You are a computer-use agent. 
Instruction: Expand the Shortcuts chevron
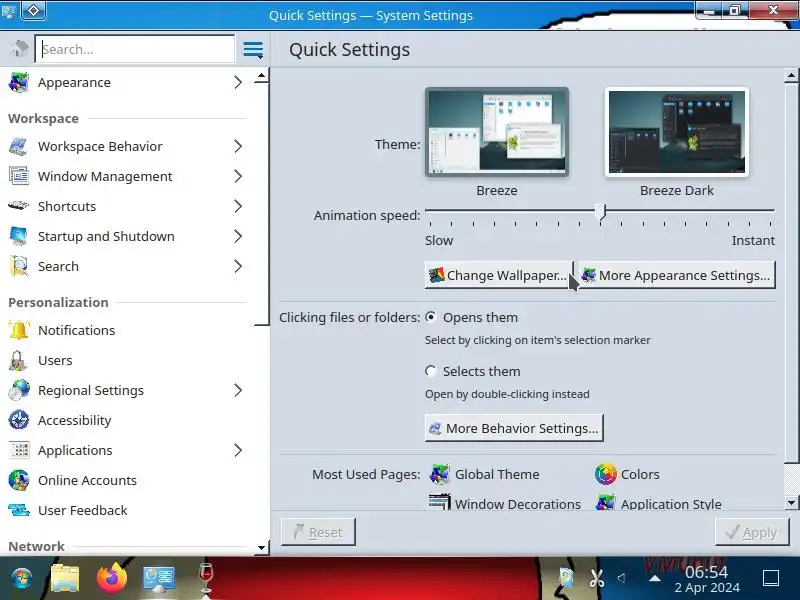pos(238,206)
